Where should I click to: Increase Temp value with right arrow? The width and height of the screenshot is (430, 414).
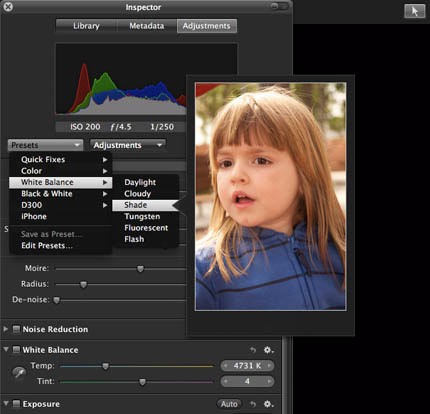[269, 366]
